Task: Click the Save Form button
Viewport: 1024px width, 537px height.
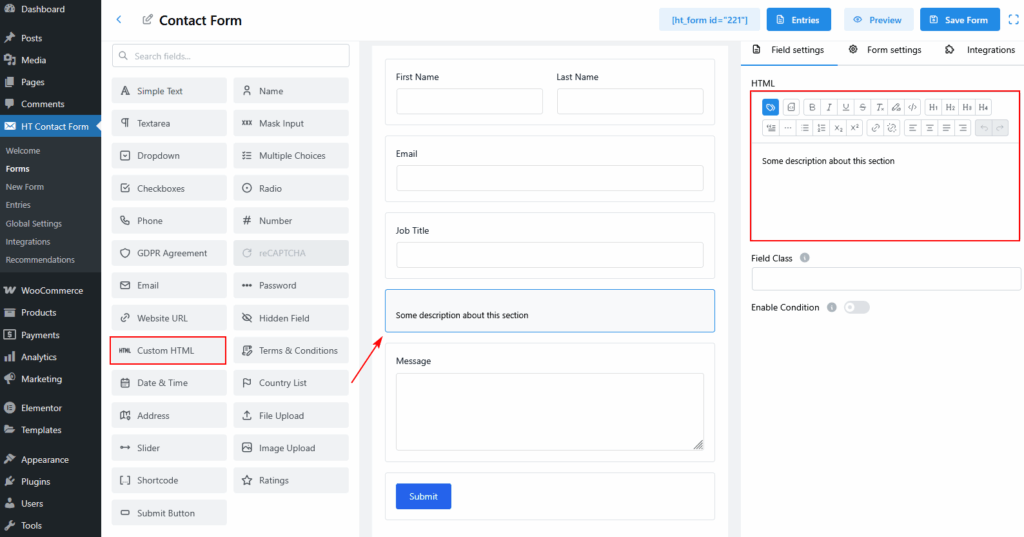Action: click(959, 20)
